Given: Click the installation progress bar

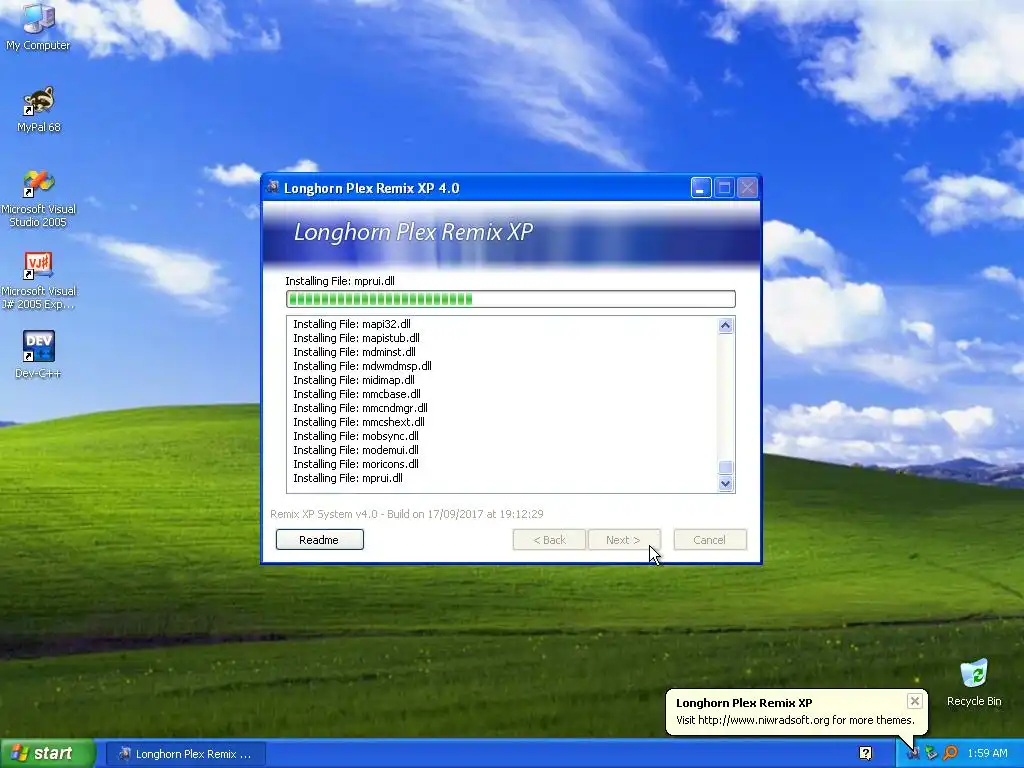Looking at the screenshot, I should pos(511,299).
